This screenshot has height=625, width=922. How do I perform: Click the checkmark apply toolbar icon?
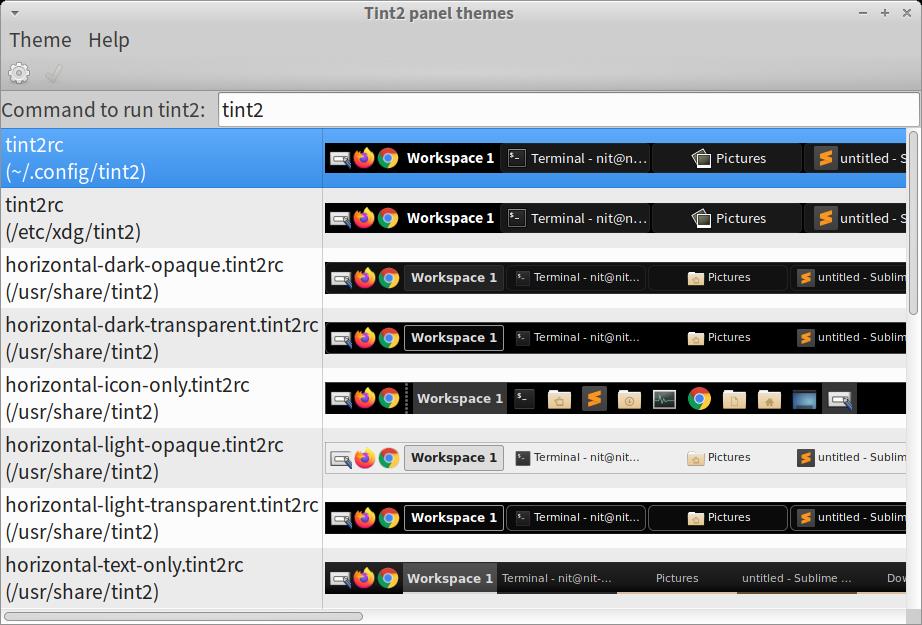point(54,73)
